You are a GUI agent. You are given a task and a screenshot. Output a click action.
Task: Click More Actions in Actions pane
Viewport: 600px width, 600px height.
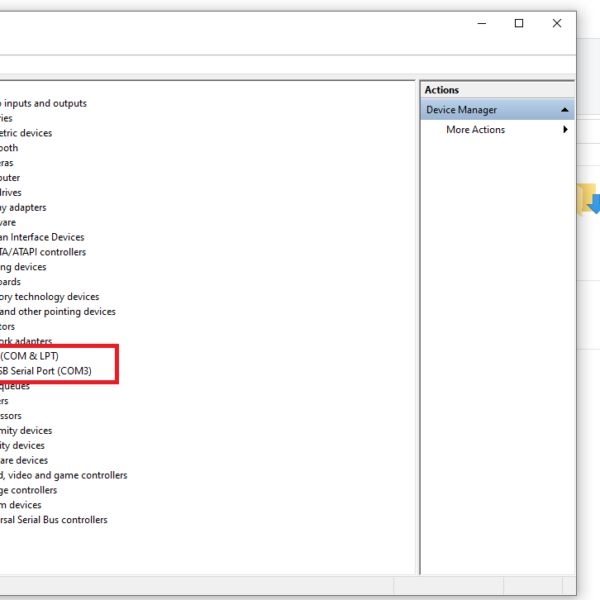tap(475, 130)
